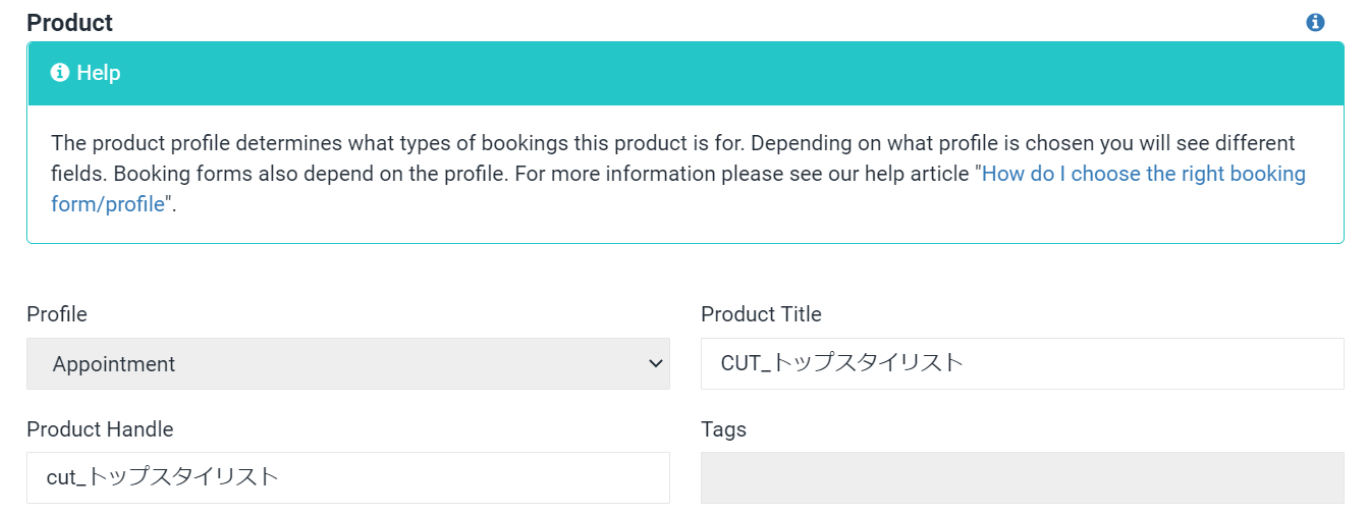Click the "Product Title" field label
The height and width of the screenshot is (523, 1369).
[761, 314]
